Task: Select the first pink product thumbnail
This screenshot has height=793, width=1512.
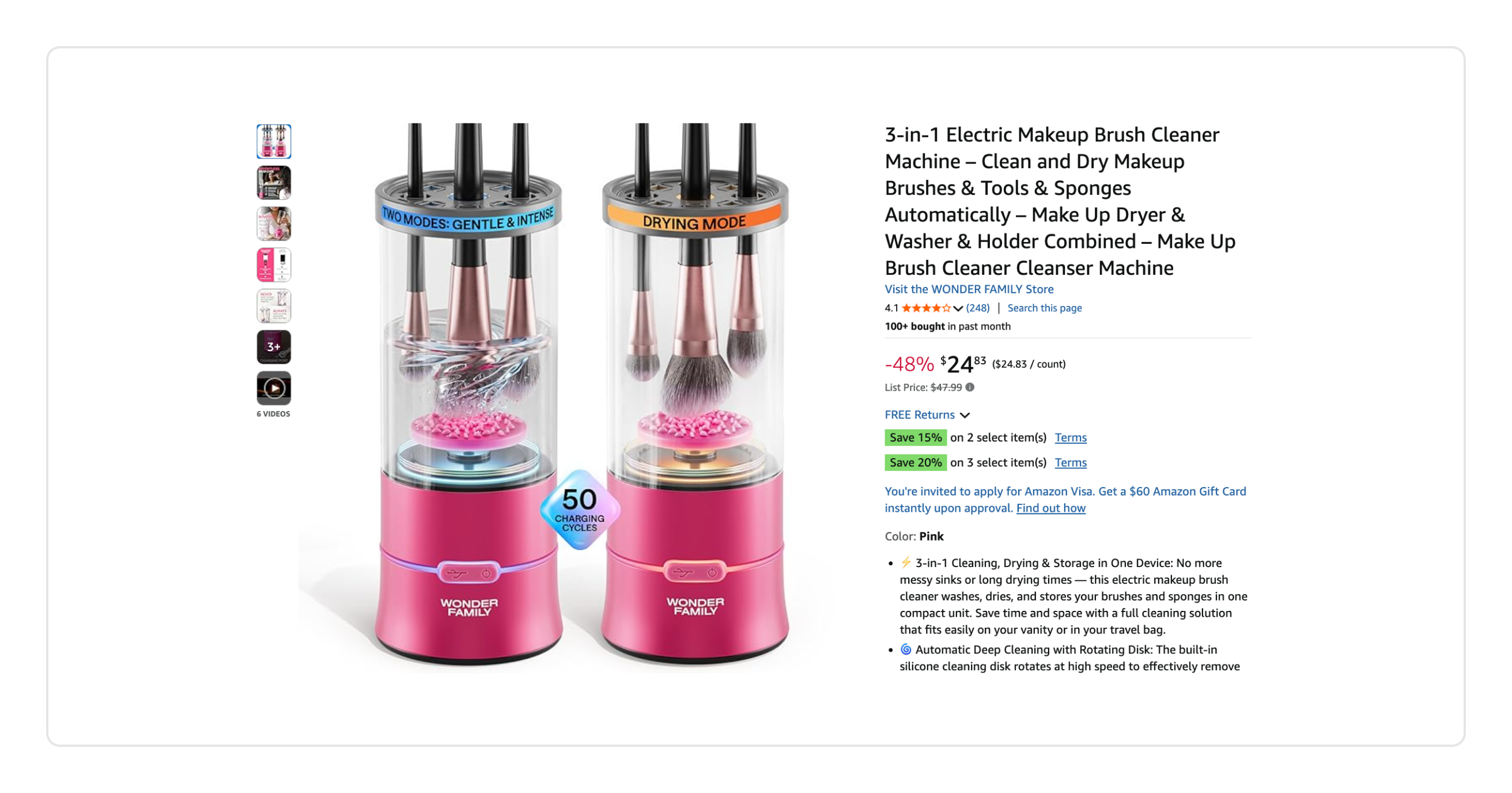Action: coord(274,141)
